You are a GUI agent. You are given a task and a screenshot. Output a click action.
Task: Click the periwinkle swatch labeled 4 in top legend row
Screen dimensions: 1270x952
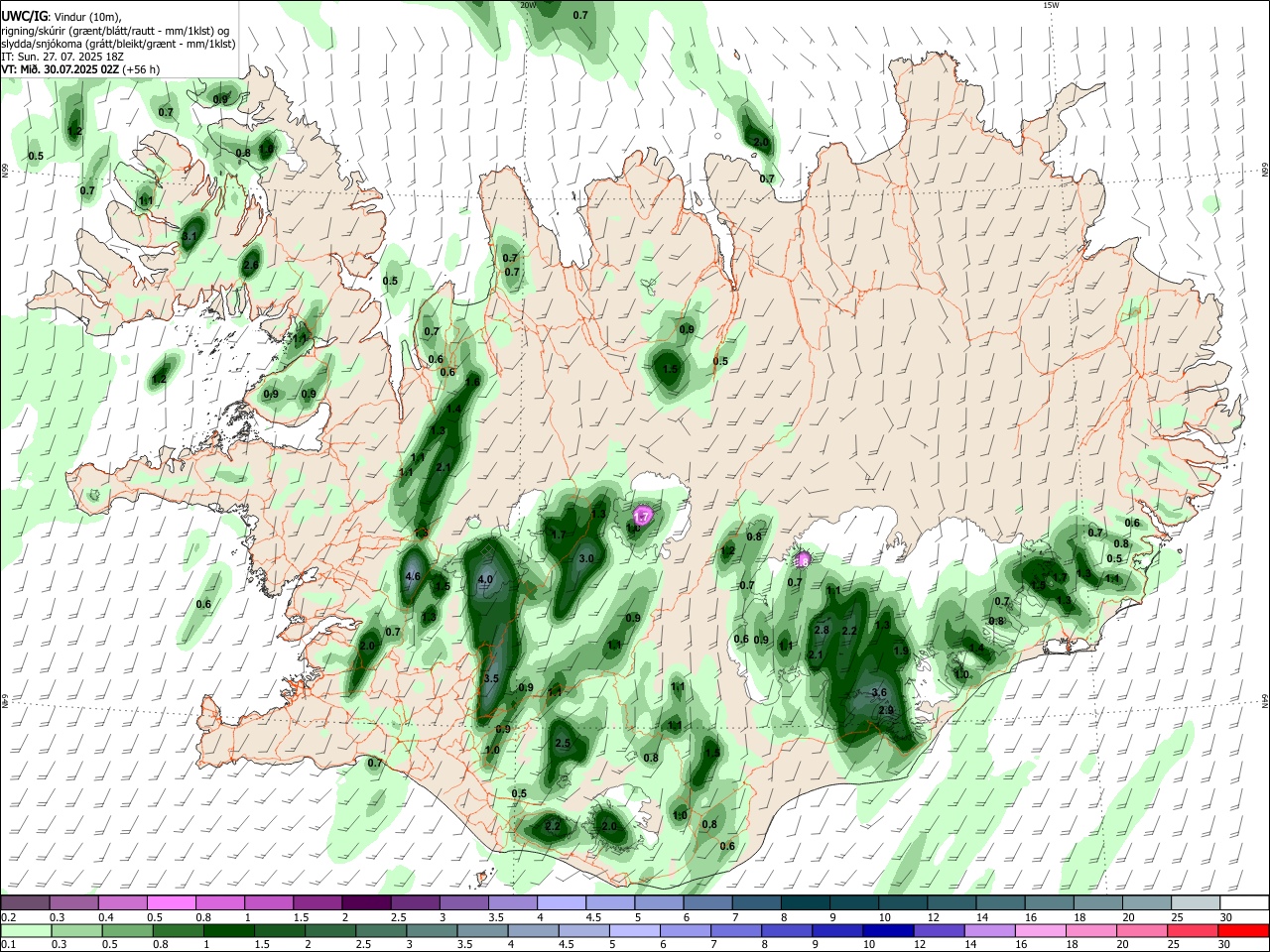tap(562, 902)
